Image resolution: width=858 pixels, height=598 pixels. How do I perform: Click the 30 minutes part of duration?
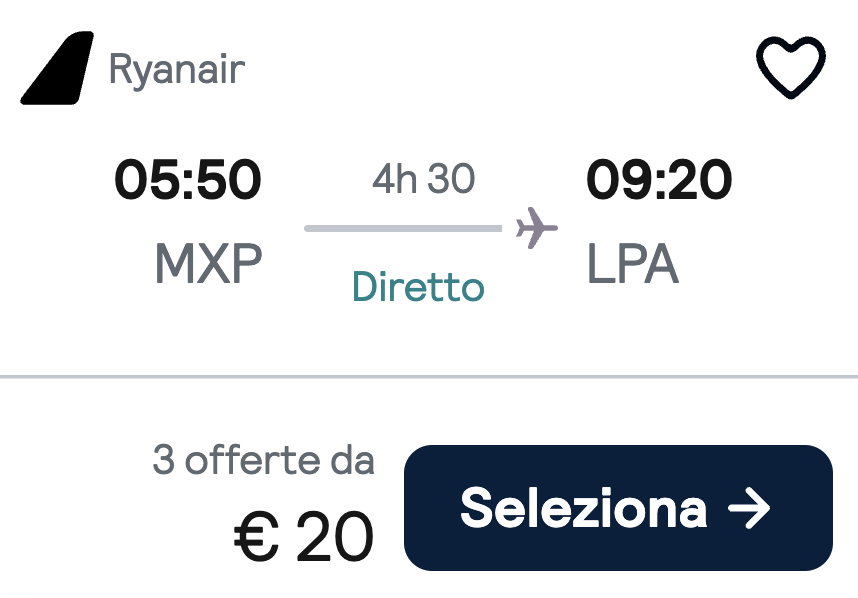pos(451,178)
